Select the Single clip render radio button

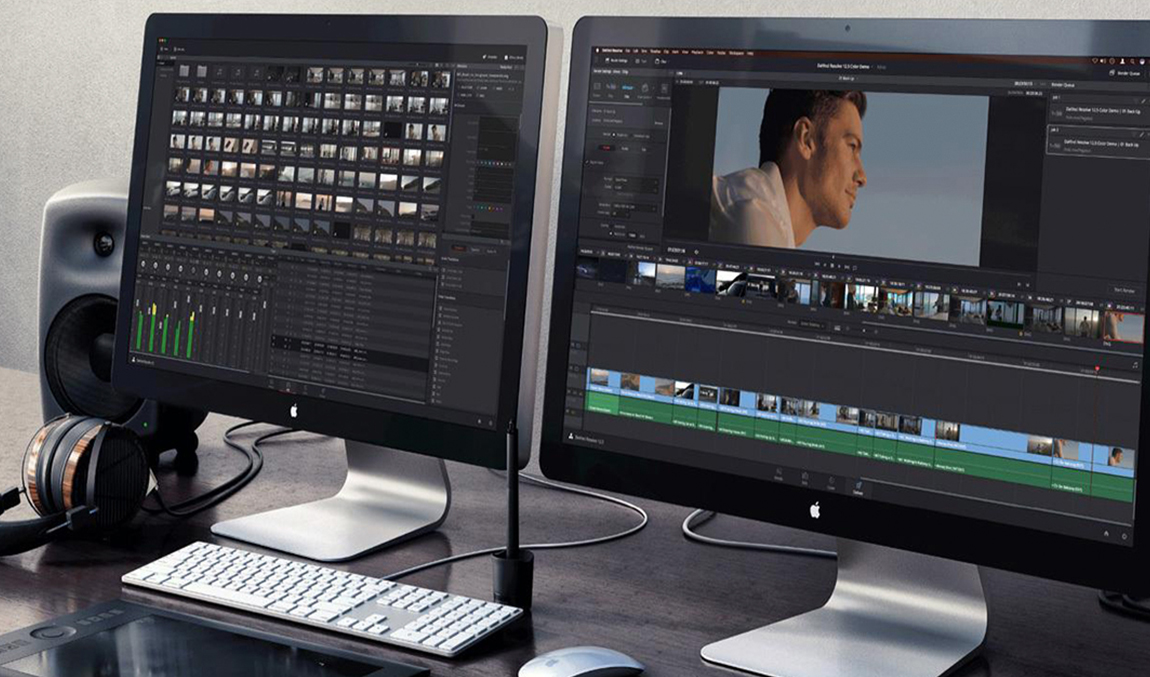614,135
